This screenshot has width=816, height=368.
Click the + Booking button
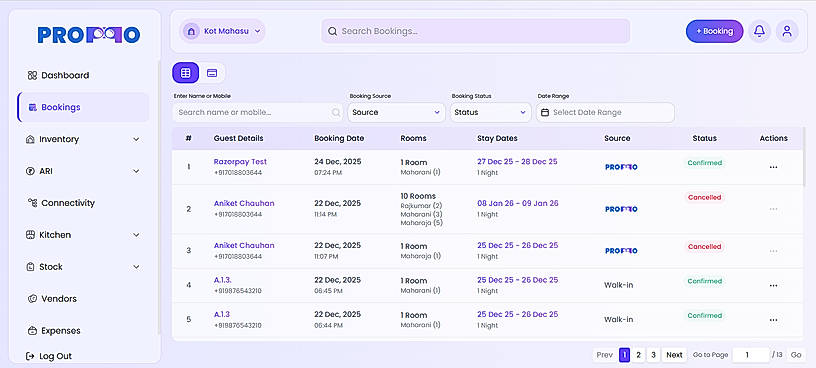point(714,31)
